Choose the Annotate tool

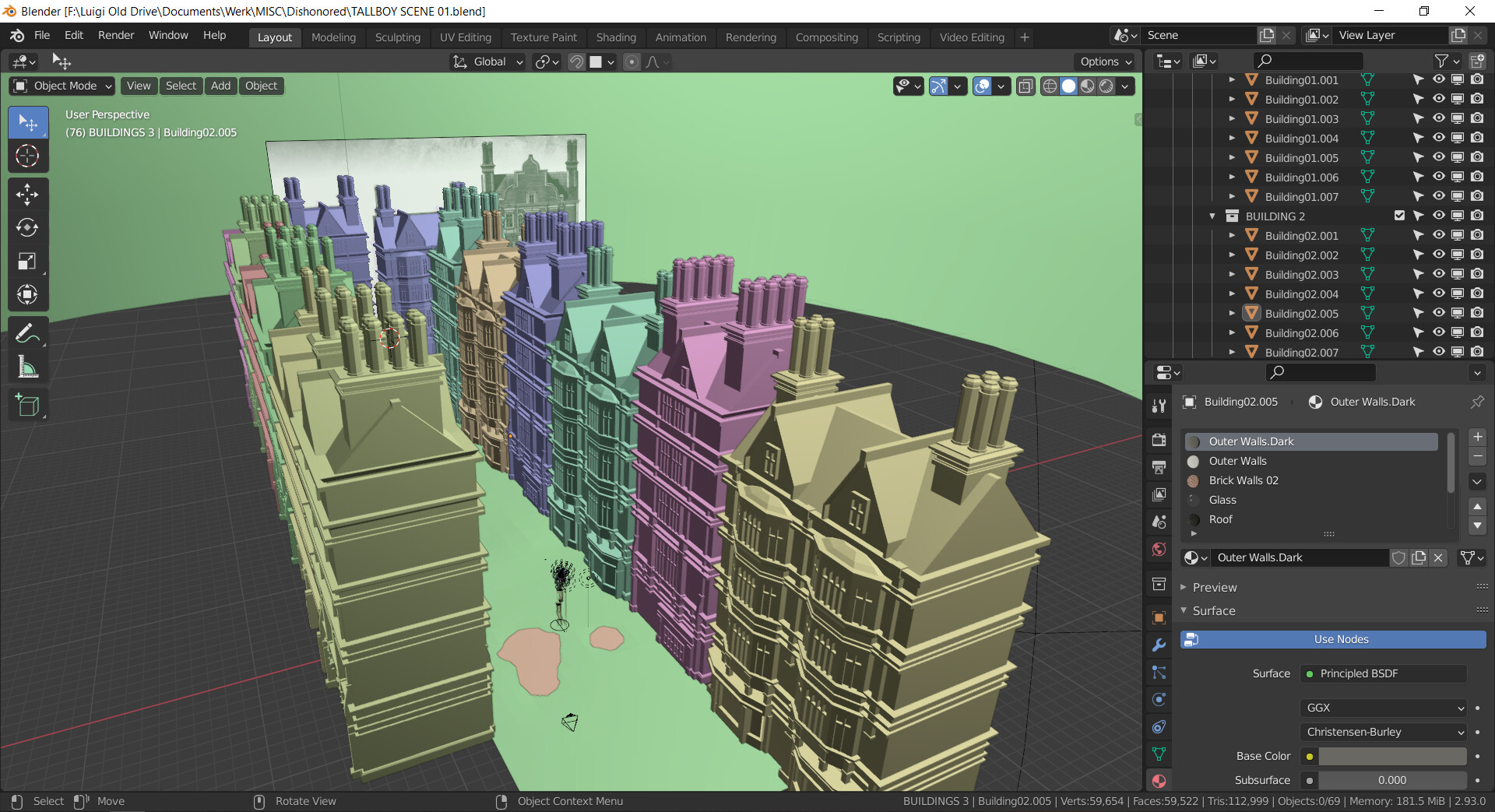[x=27, y=334]
